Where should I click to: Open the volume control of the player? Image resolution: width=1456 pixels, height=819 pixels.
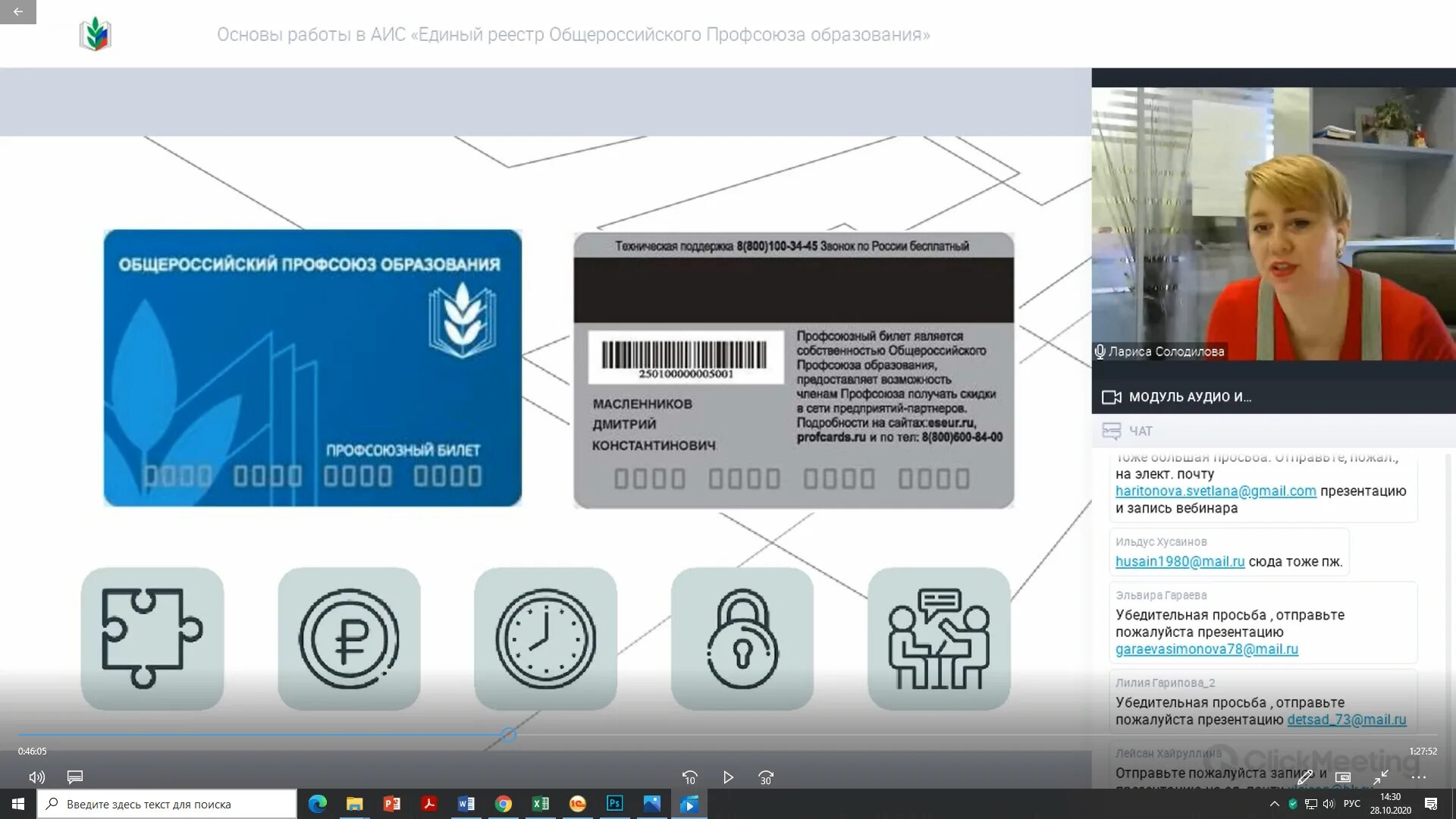tap(36, 777)
